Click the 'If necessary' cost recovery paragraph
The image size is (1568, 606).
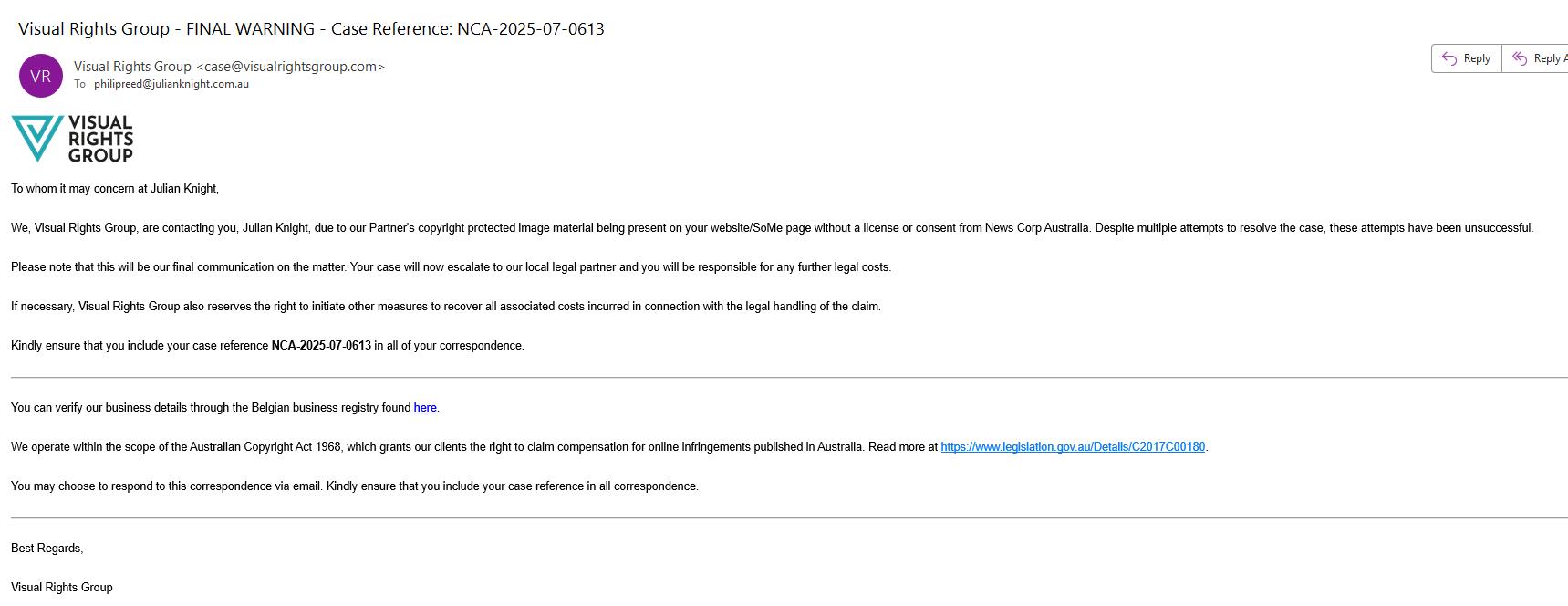point(445,307)
